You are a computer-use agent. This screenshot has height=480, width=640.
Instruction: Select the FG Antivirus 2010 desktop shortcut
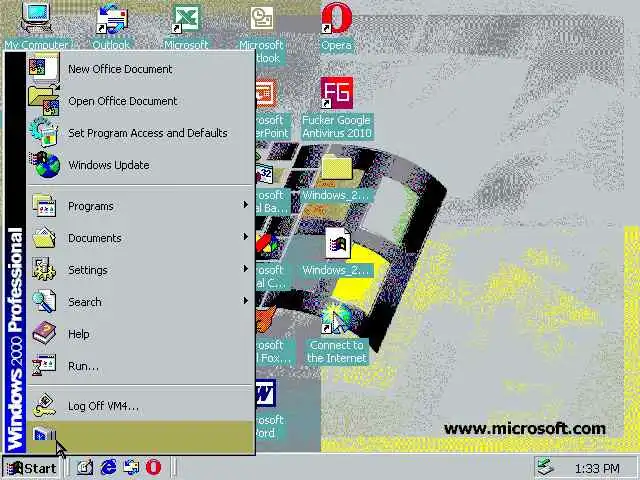(337, 108)
